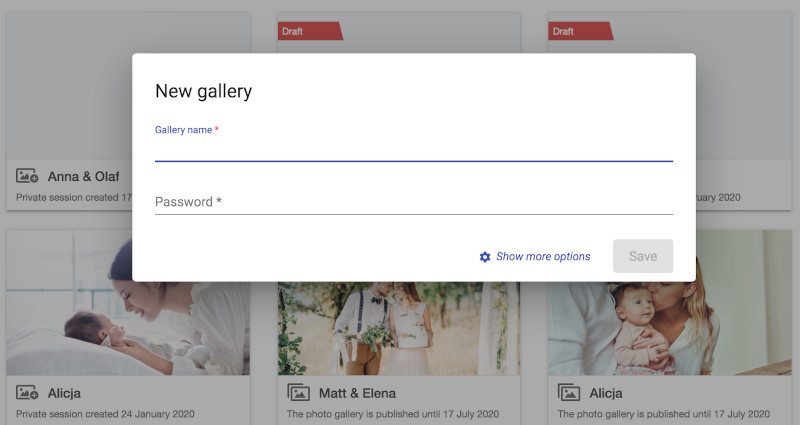The image size is (800, 425).
Task: Click Alicja title of private session card
Action: coord(64,393)
